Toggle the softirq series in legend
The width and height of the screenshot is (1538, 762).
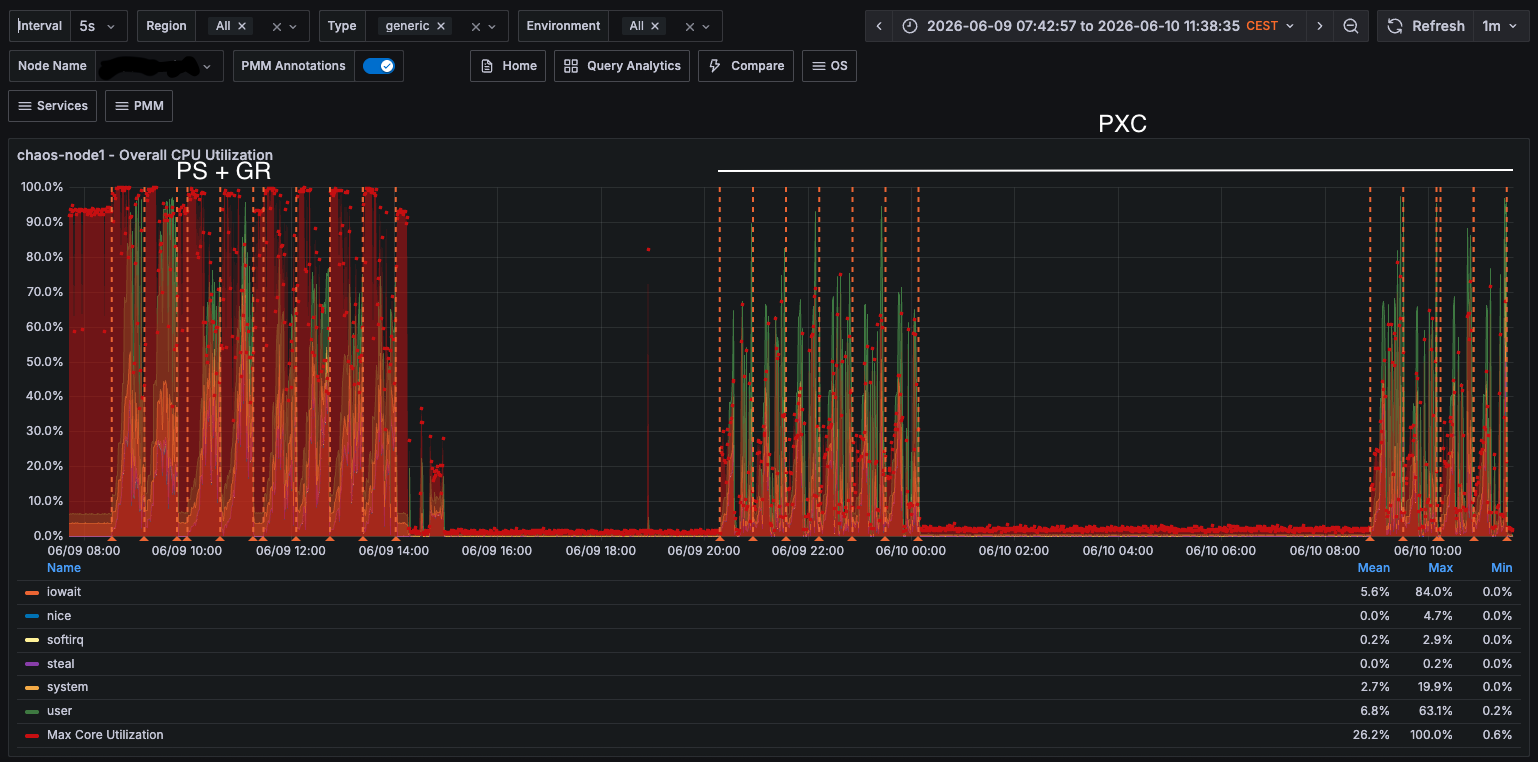pos(65,640)
